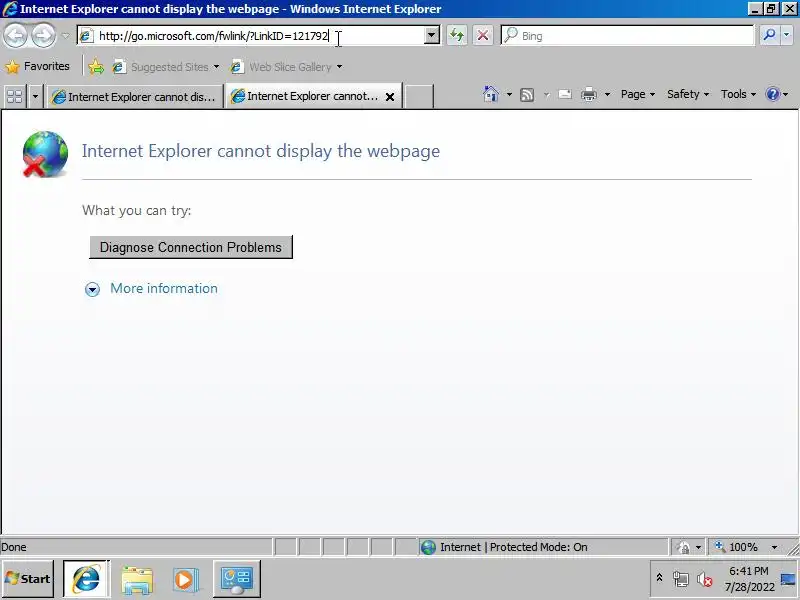The width and height of the screenshot is (800, 600).
Task: Open the Page menu
Action: point(638,94)
